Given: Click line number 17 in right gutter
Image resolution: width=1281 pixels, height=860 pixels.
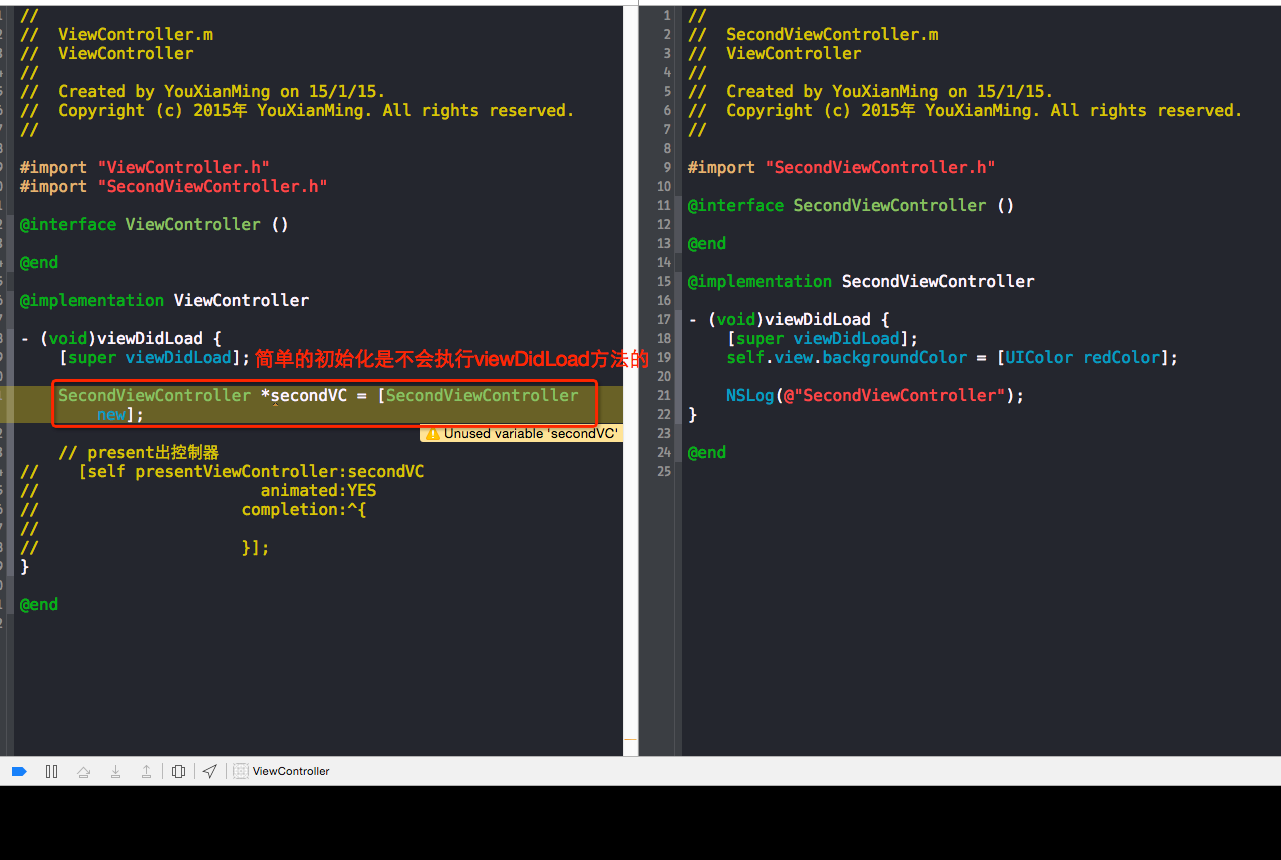Looking at the screenshot, I should tap(664, 319).
